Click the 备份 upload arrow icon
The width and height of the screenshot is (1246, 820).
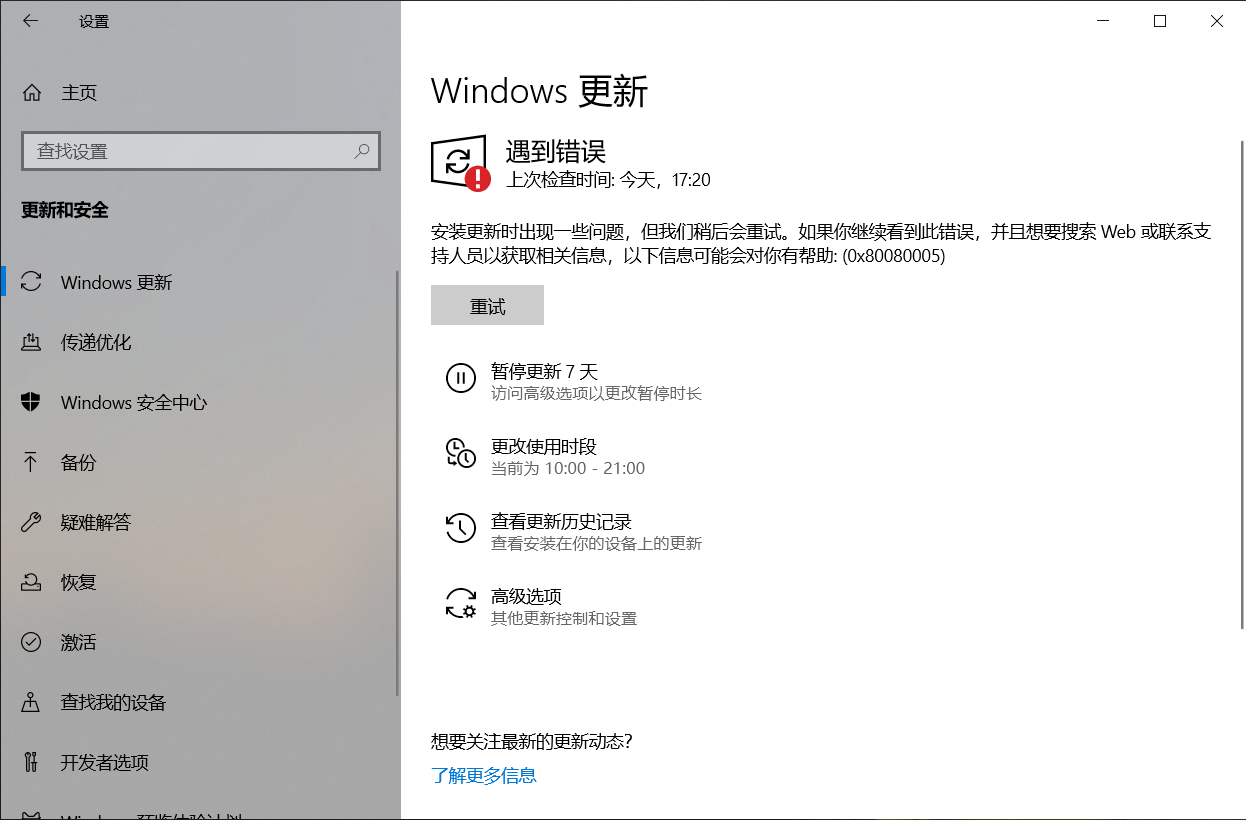[x=31, y=462]
